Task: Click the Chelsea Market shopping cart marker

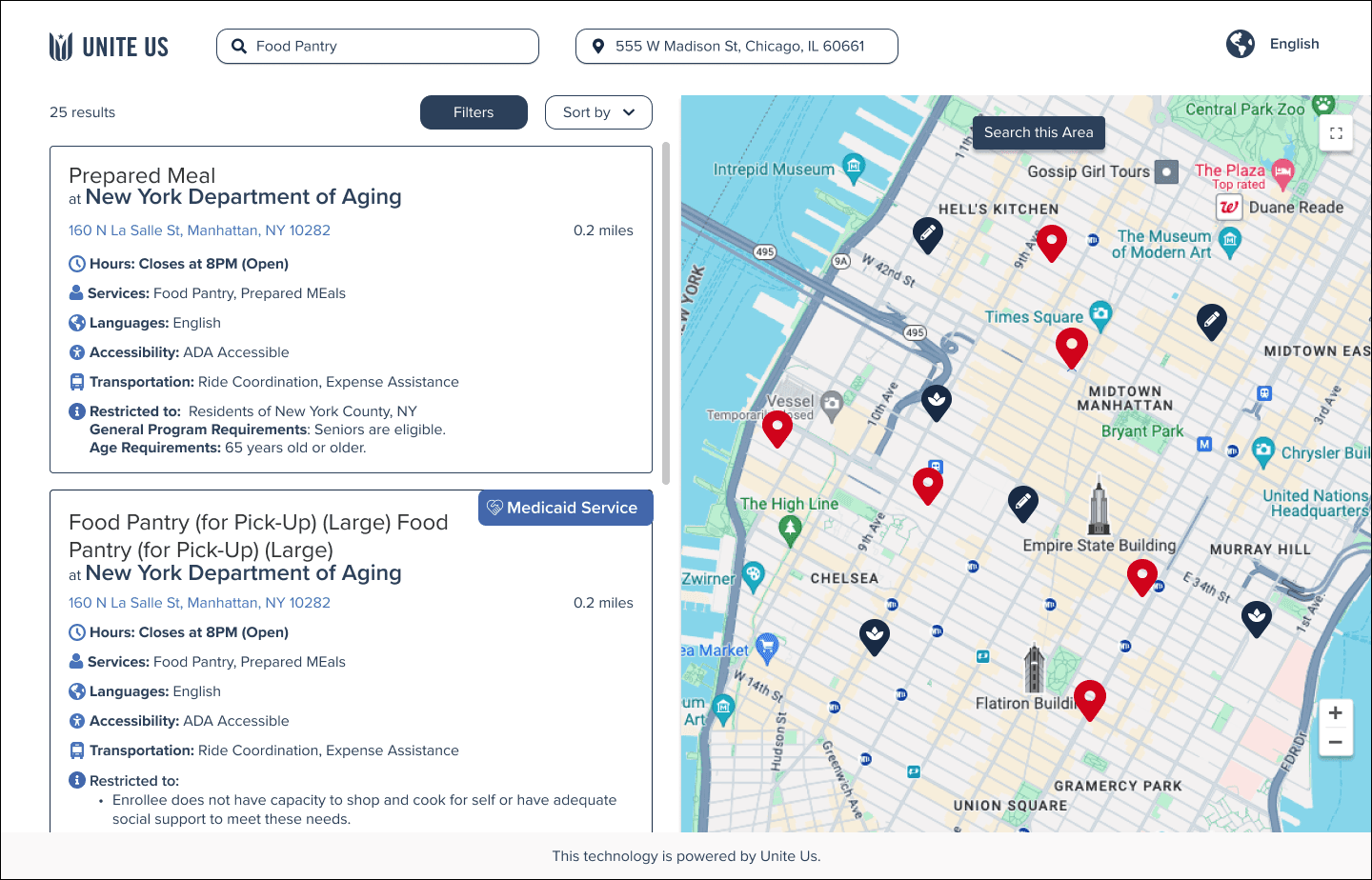Action: (767, 649)
